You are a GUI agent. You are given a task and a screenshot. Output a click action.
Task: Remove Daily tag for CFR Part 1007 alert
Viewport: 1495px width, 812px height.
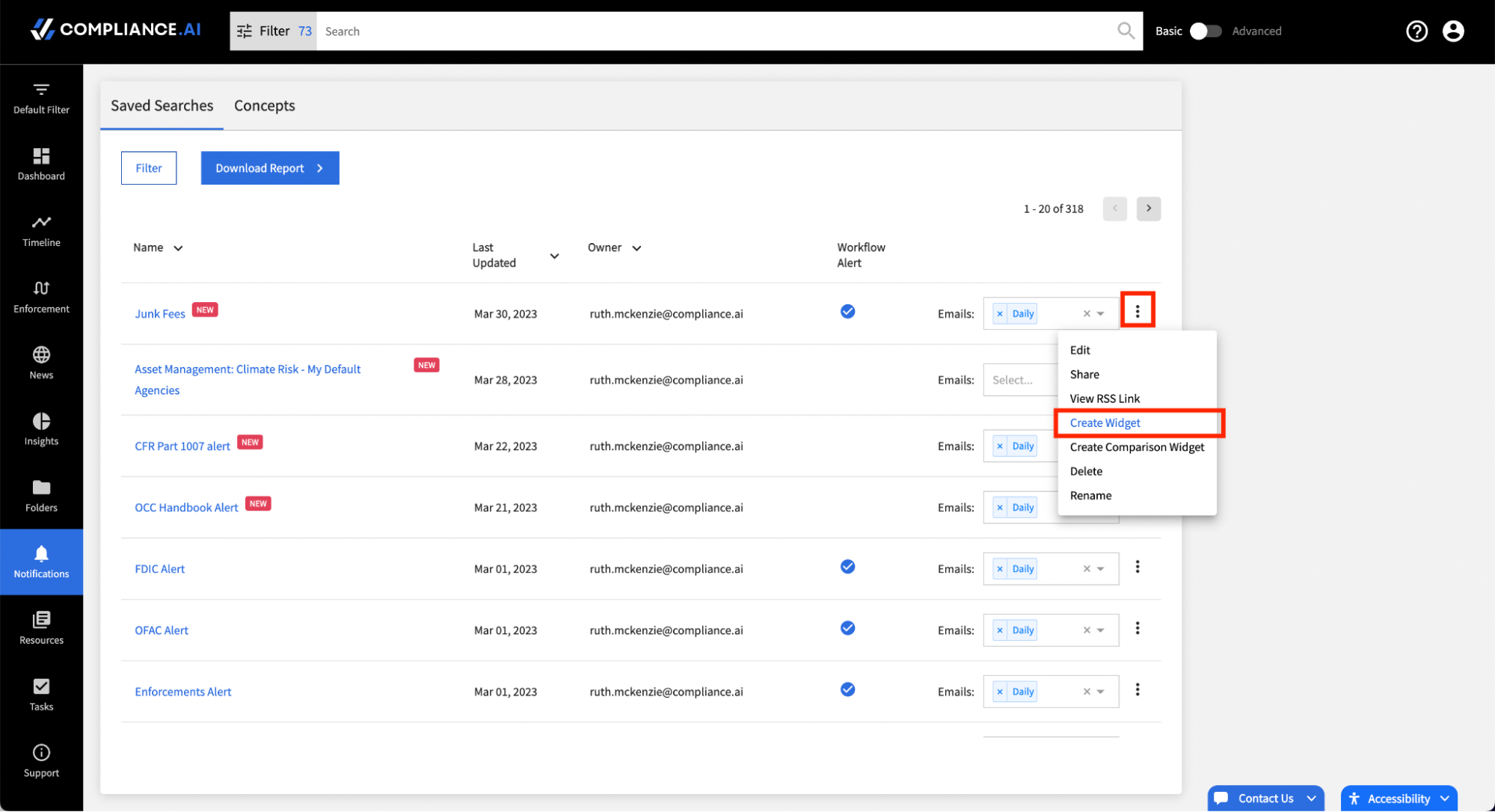coord(1000,446)
